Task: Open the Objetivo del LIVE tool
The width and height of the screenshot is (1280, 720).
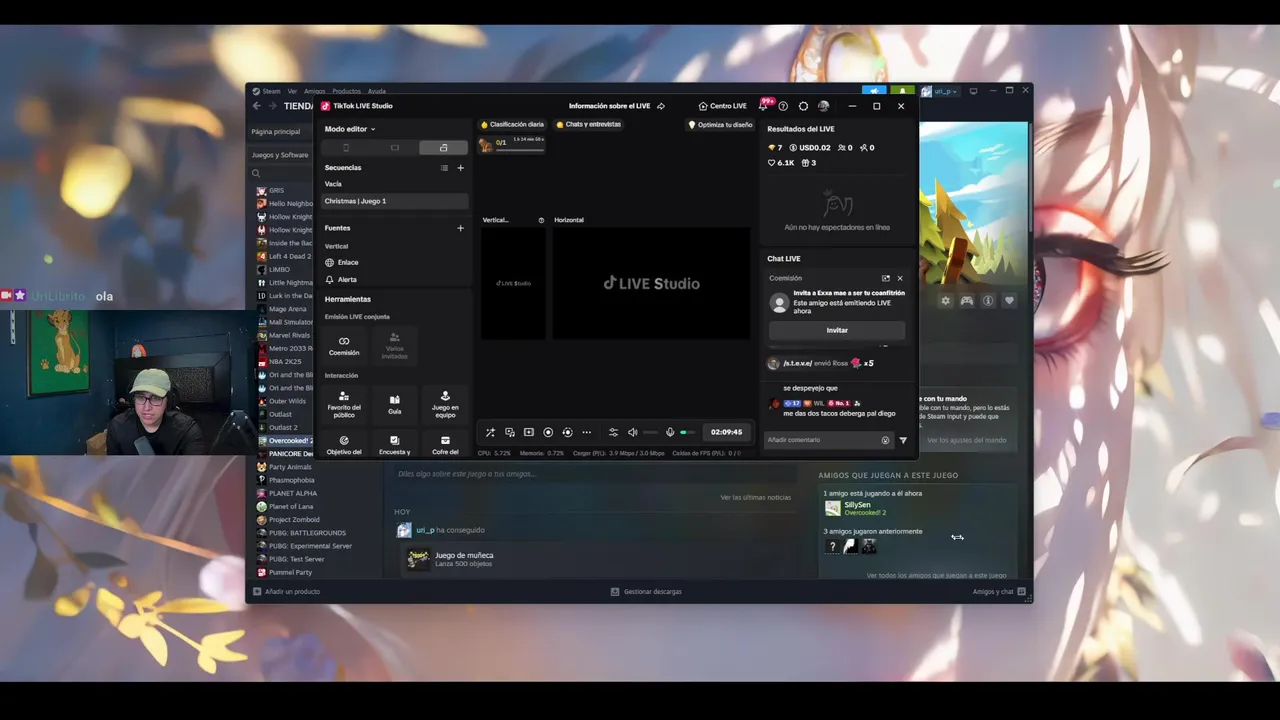Action: (x=344, y=445)
